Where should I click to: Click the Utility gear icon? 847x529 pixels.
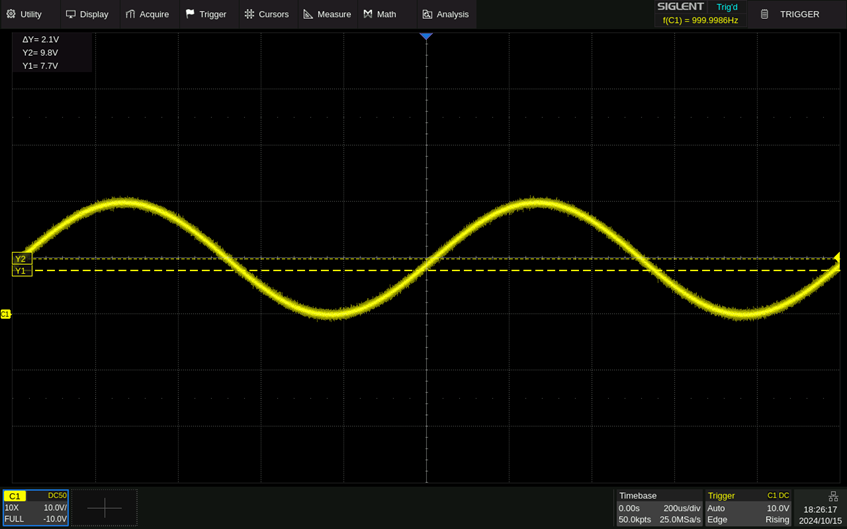click(11, 14)
